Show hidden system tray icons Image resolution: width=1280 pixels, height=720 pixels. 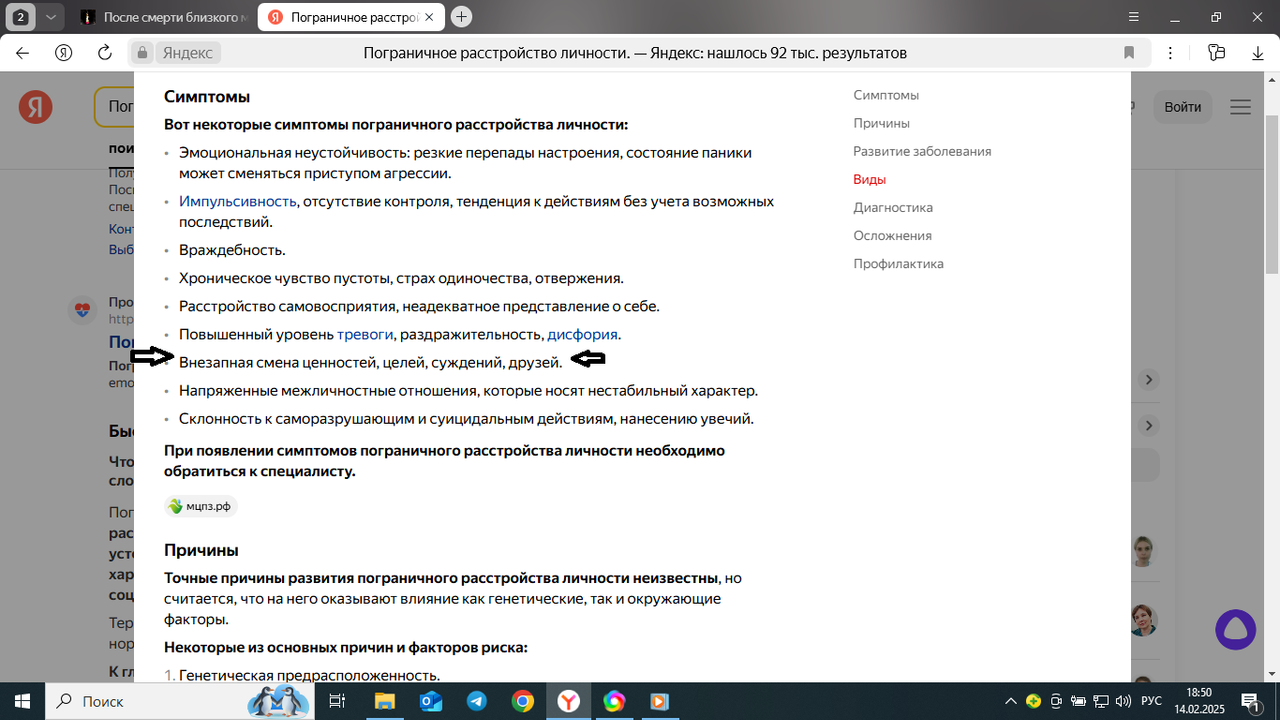point(1011,701)
